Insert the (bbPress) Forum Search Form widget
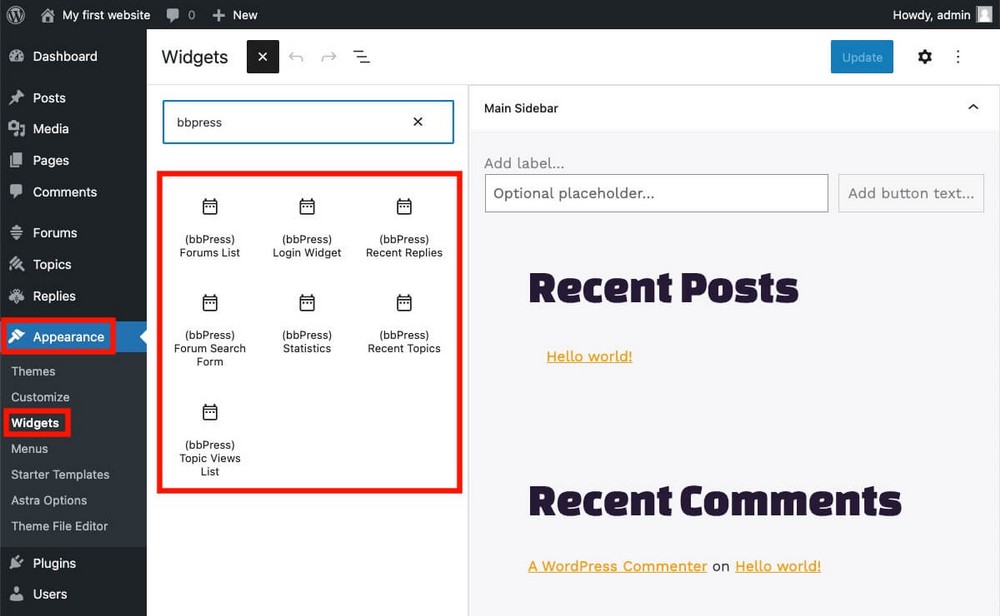This screenshot has height=616, width=1000. point(210,330)
